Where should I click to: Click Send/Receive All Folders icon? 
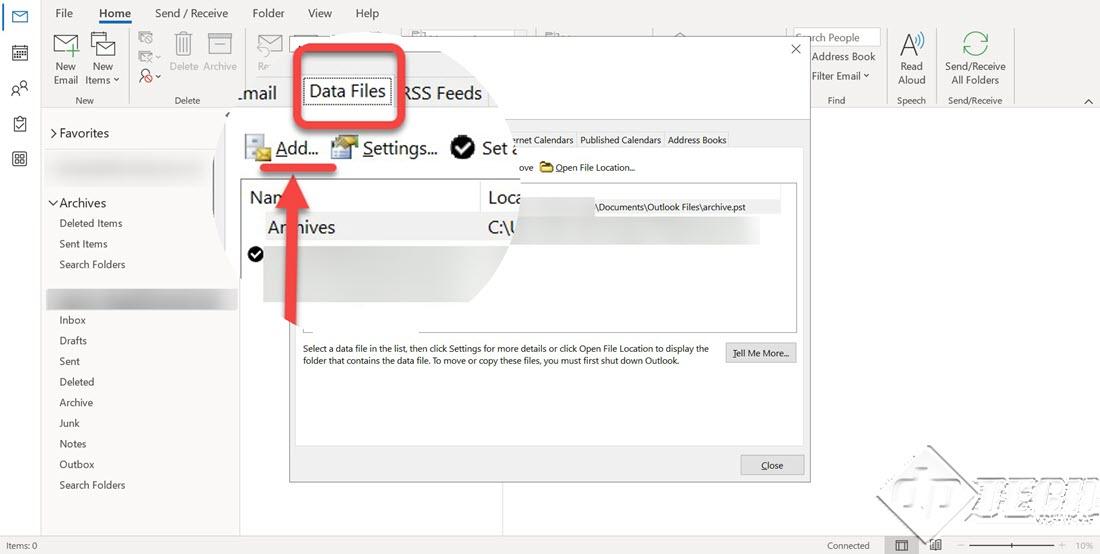click(x=975, y=46)
